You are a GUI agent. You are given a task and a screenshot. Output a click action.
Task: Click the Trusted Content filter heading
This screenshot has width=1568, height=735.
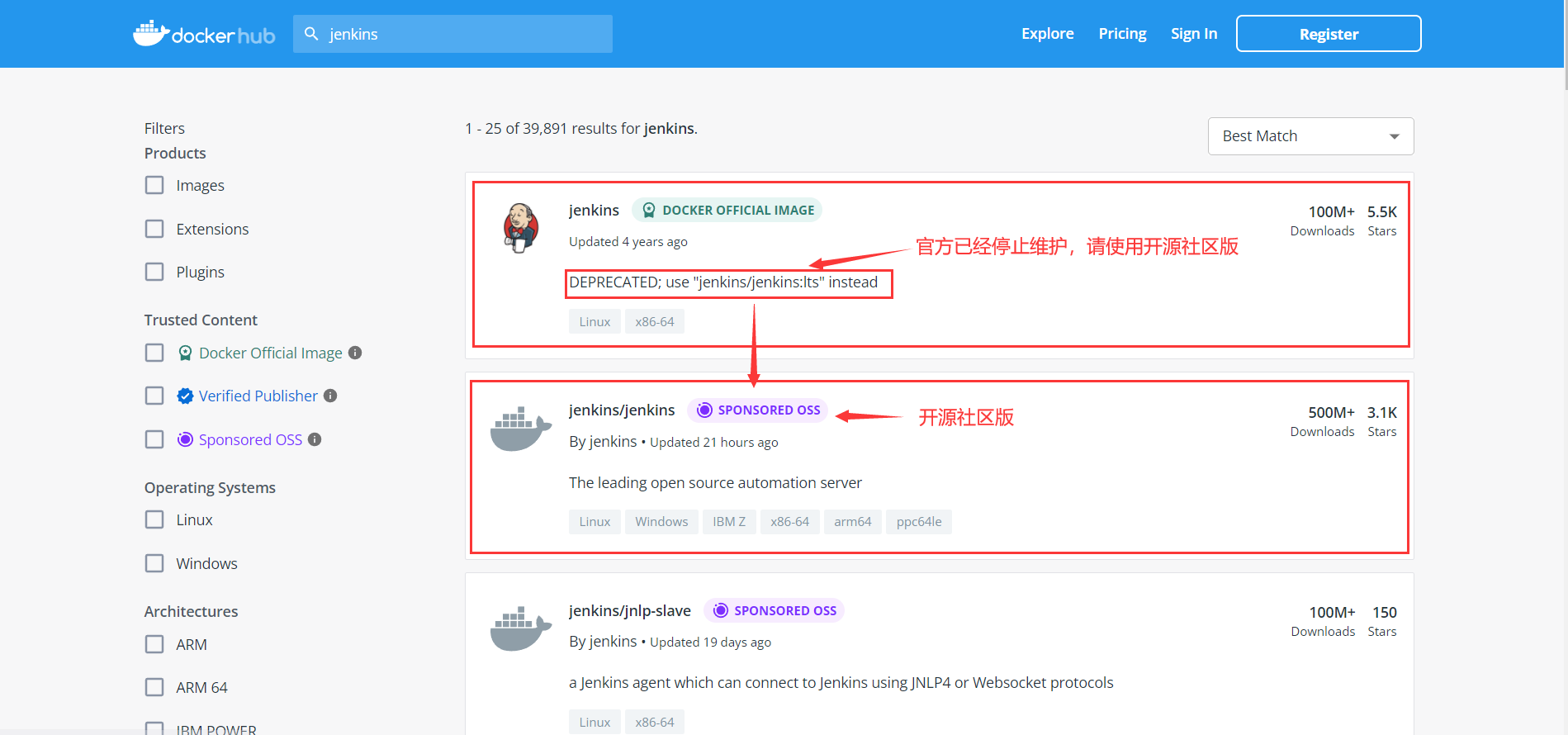[x=201, y=320]
